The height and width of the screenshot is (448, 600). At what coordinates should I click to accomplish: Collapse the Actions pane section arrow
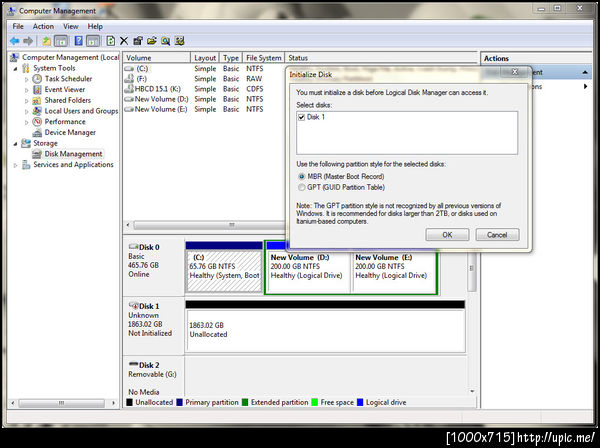click(585, 72)
